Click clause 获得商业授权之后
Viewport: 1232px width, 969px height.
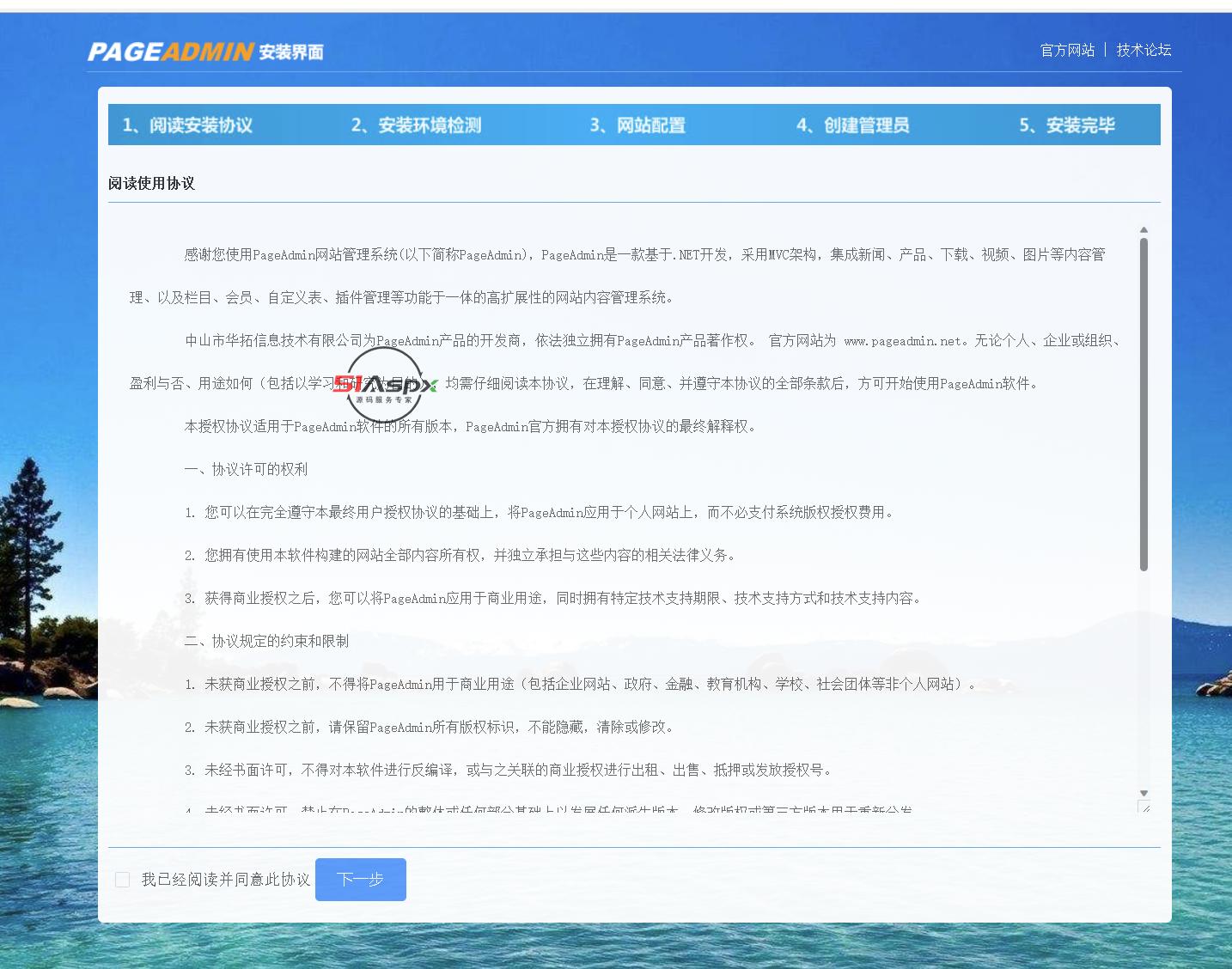554,598
